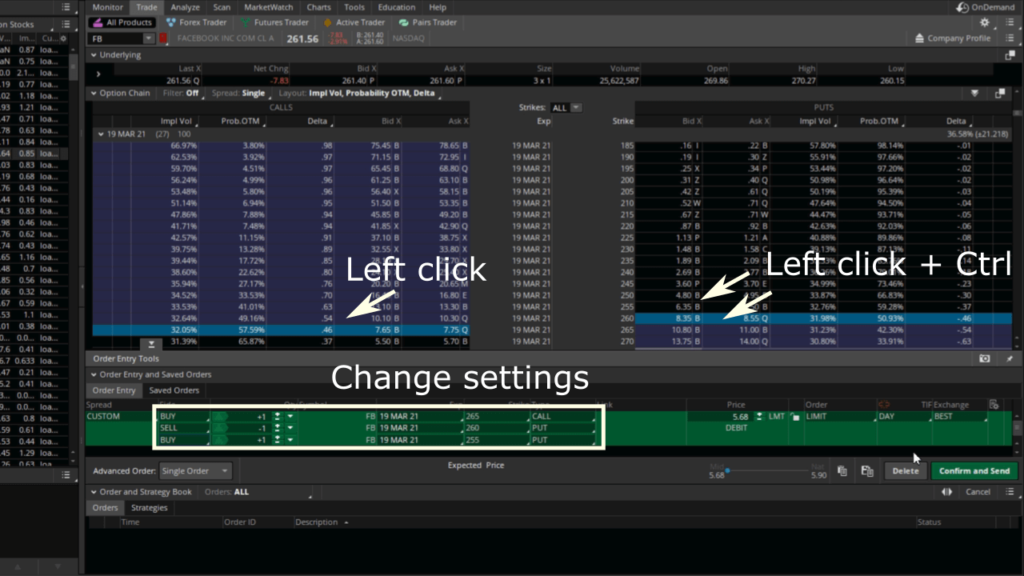Open the Pairs Trader sub-tab
Image resolution: width=1024 pixels, height=576 pixels.
[428, 22]
